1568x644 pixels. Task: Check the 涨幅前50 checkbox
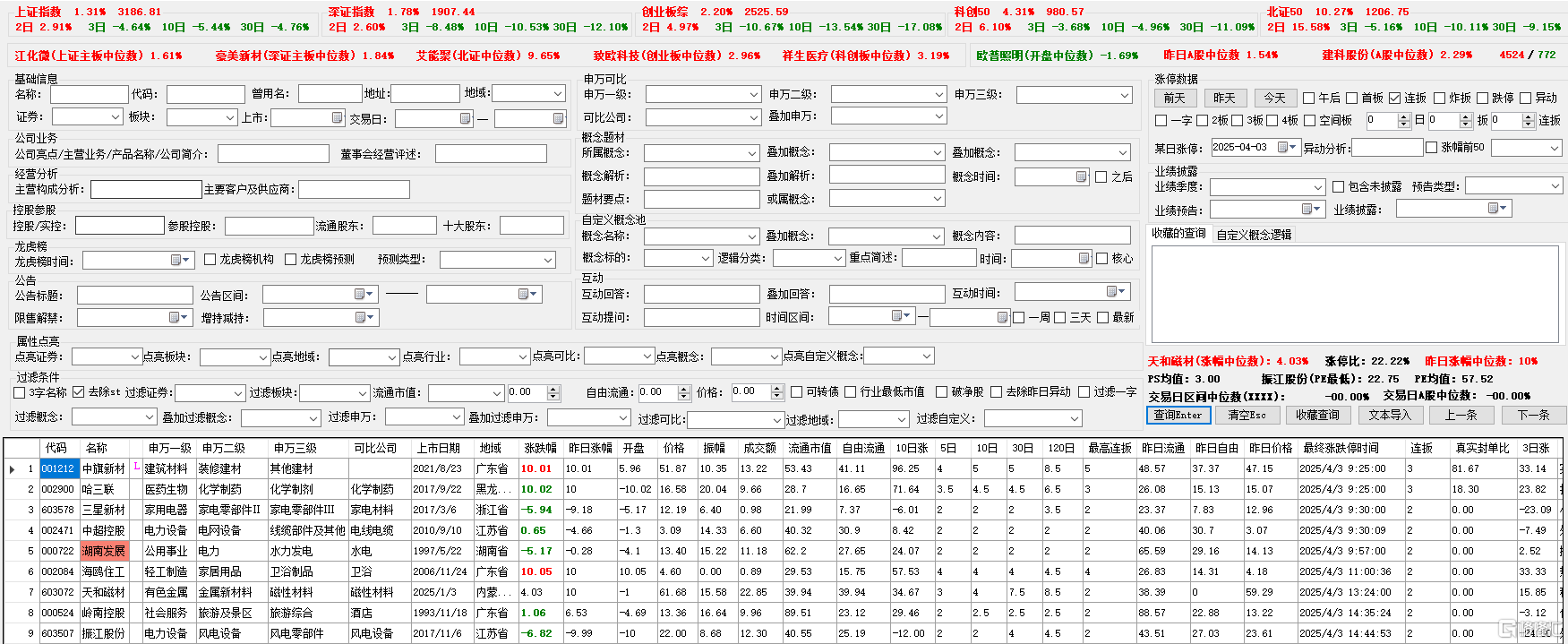pos(1431,147)
